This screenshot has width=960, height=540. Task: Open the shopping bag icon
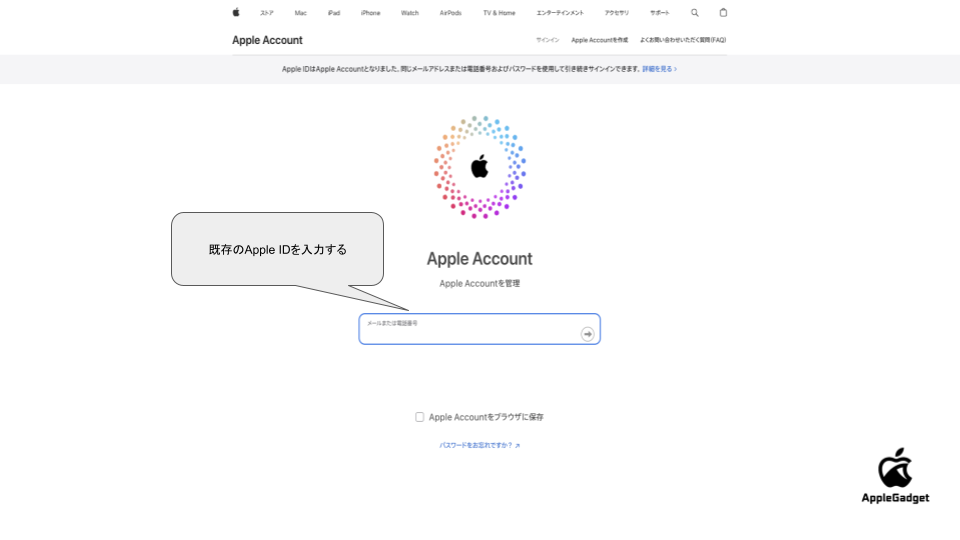[723, 12]
